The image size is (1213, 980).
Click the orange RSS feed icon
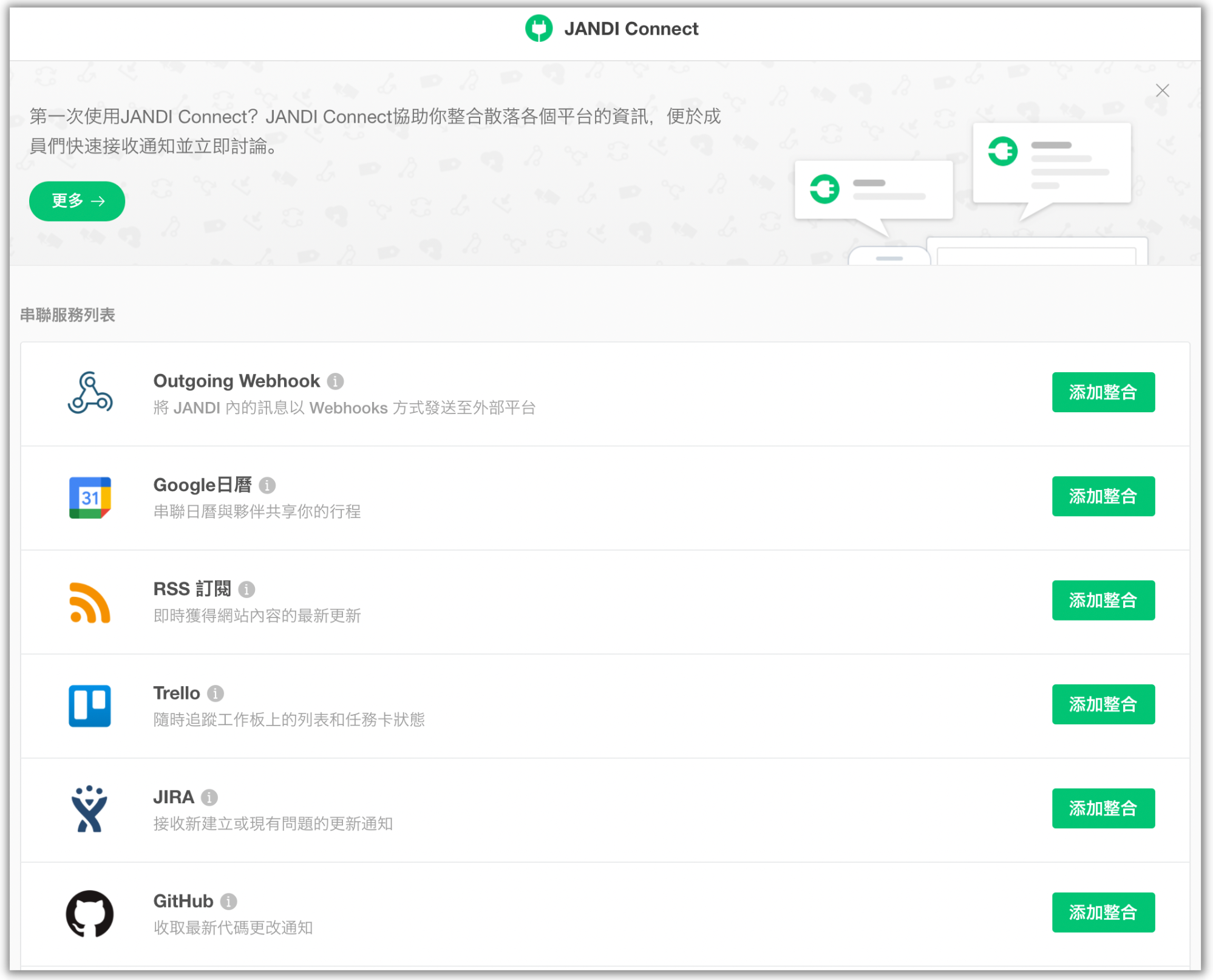point(90,602)
